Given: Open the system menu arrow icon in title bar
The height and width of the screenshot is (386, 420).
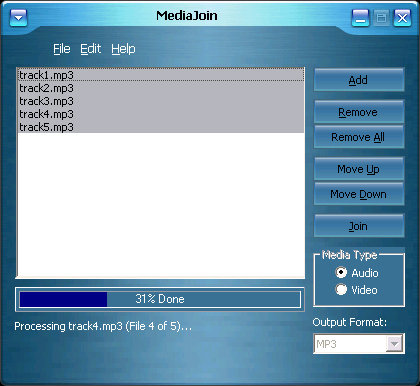Looking at the screenshot, I should click(19, 17).
